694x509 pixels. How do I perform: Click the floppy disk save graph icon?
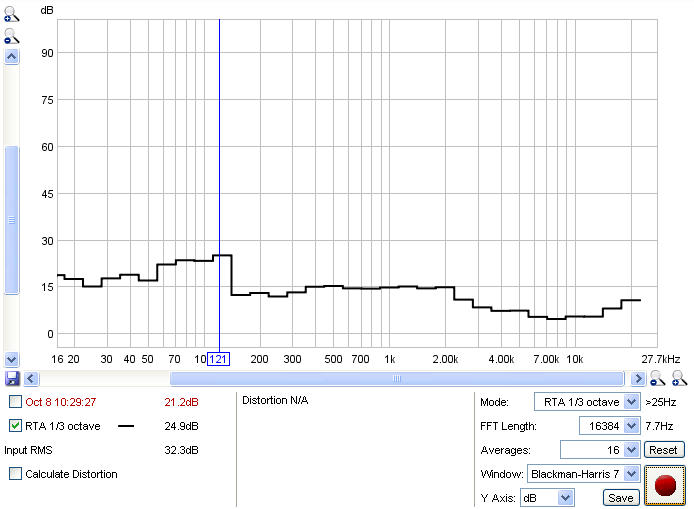click(12, 378)
